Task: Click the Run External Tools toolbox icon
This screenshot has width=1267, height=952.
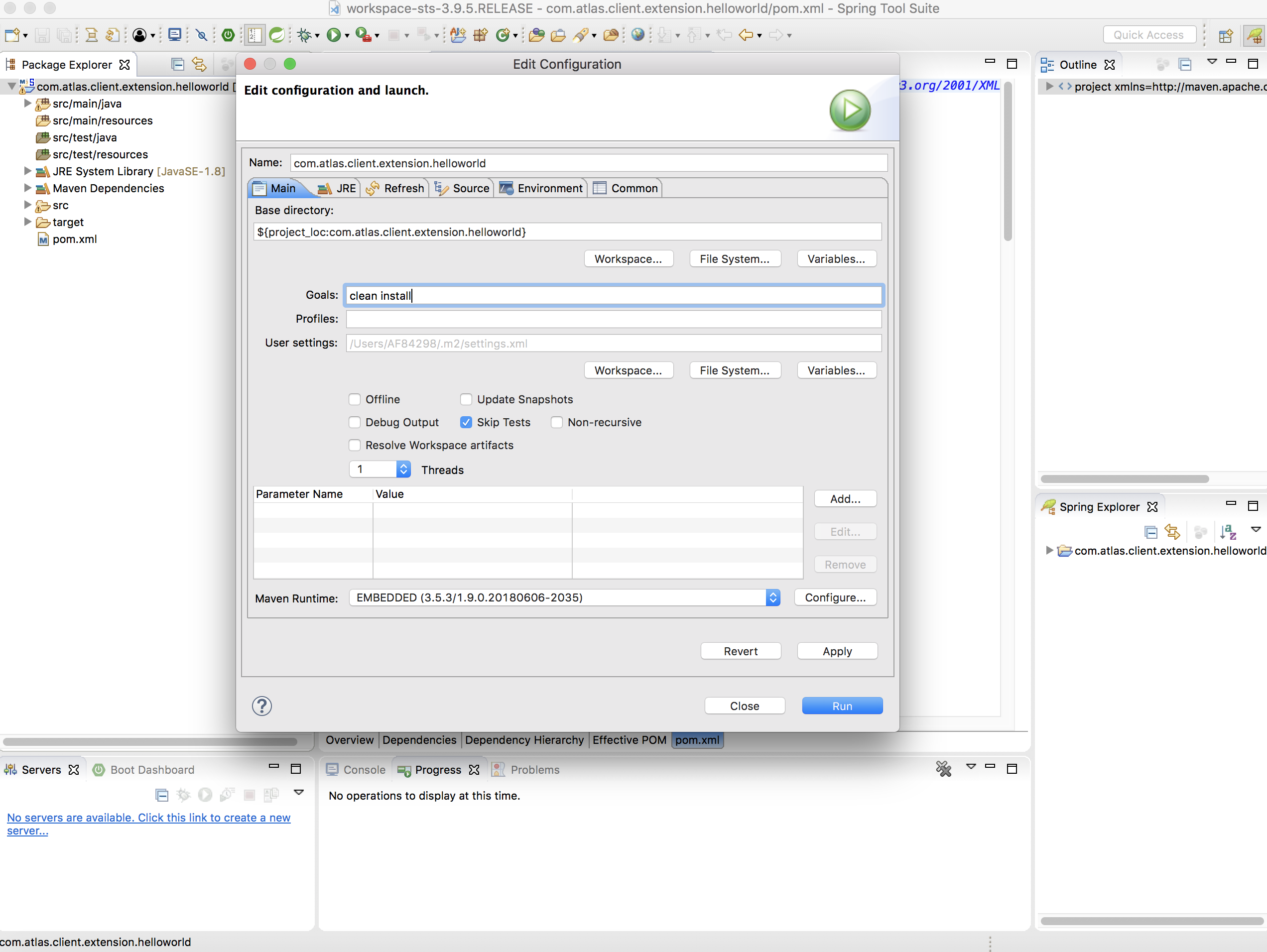Action: pyautogui.click(x=363, y=35)
